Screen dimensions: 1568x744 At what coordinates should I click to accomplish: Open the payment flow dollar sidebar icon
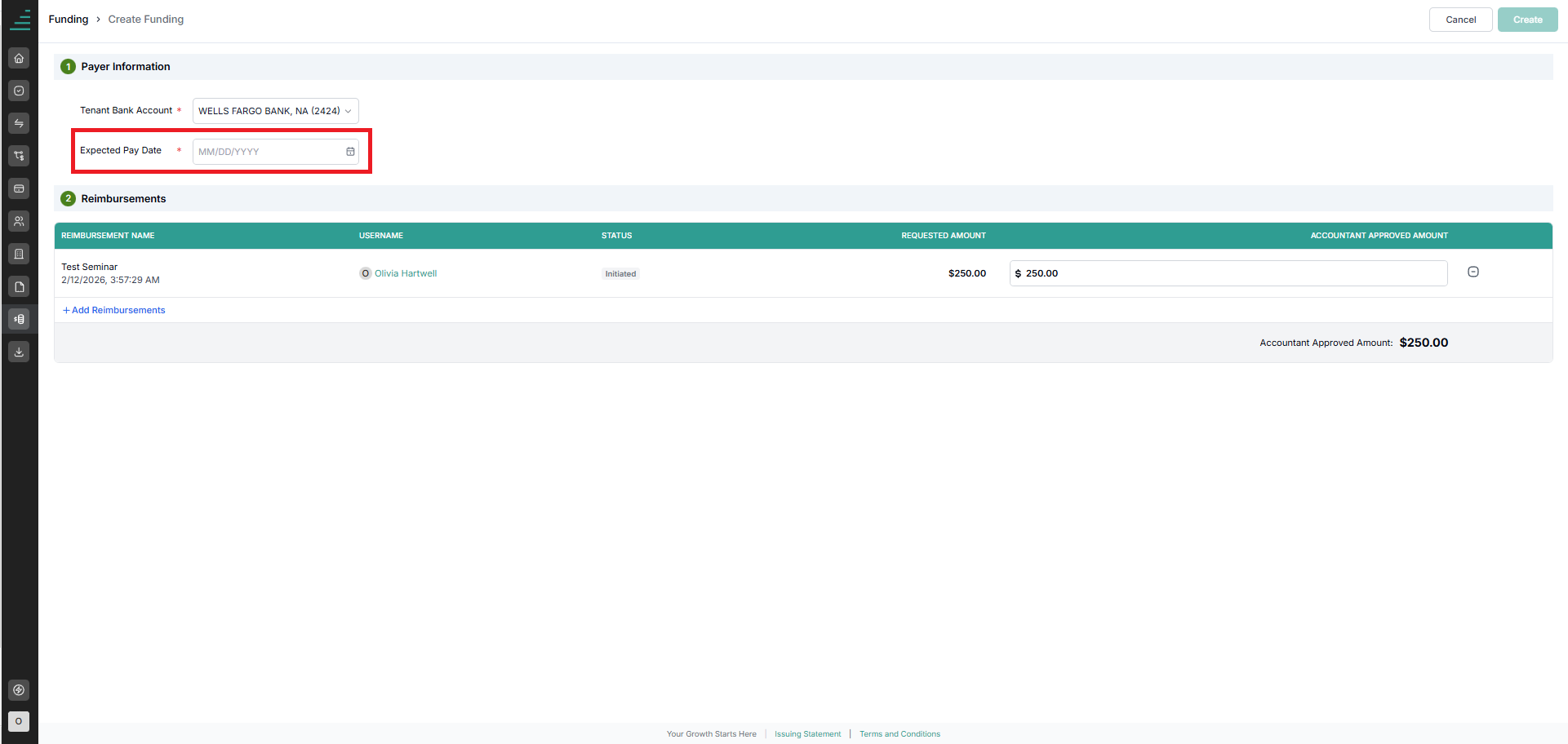tap(19, 156)
